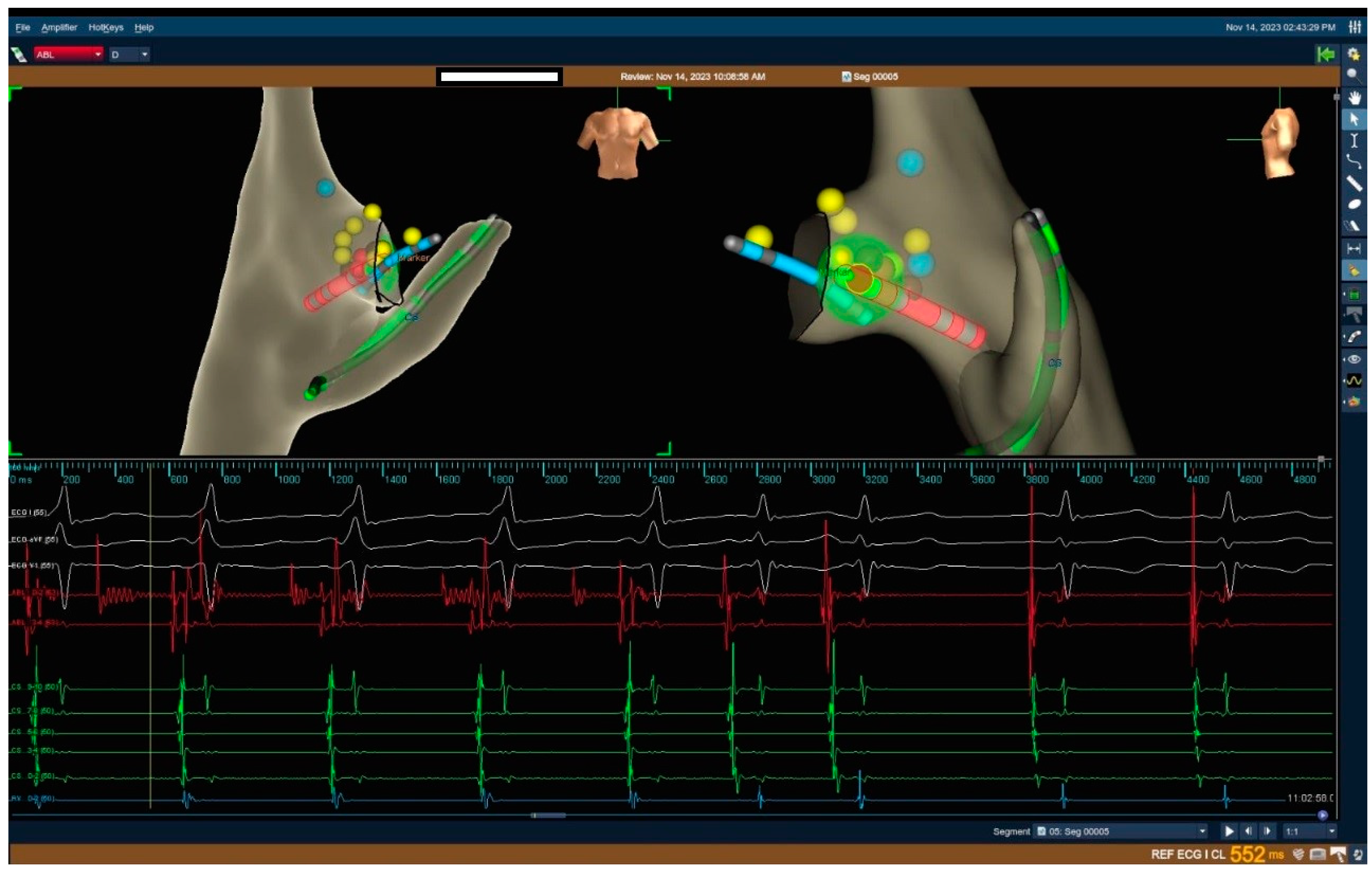This screenshot has height=870, width=1372.
Task: Open settings gear icon at top right
Action: point(1354,55)
